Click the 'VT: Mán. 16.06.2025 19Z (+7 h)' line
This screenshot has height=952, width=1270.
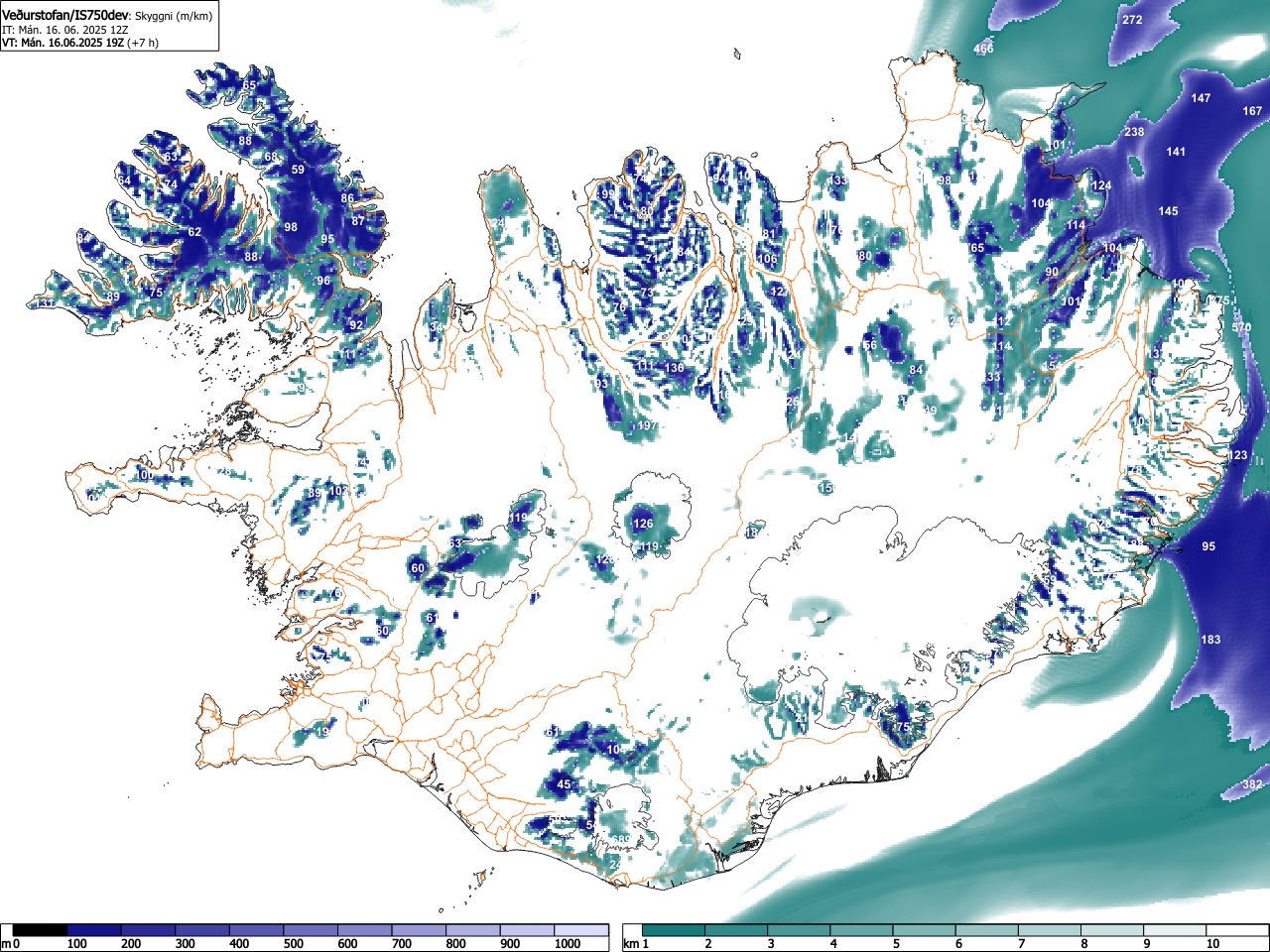pos(80,43)
